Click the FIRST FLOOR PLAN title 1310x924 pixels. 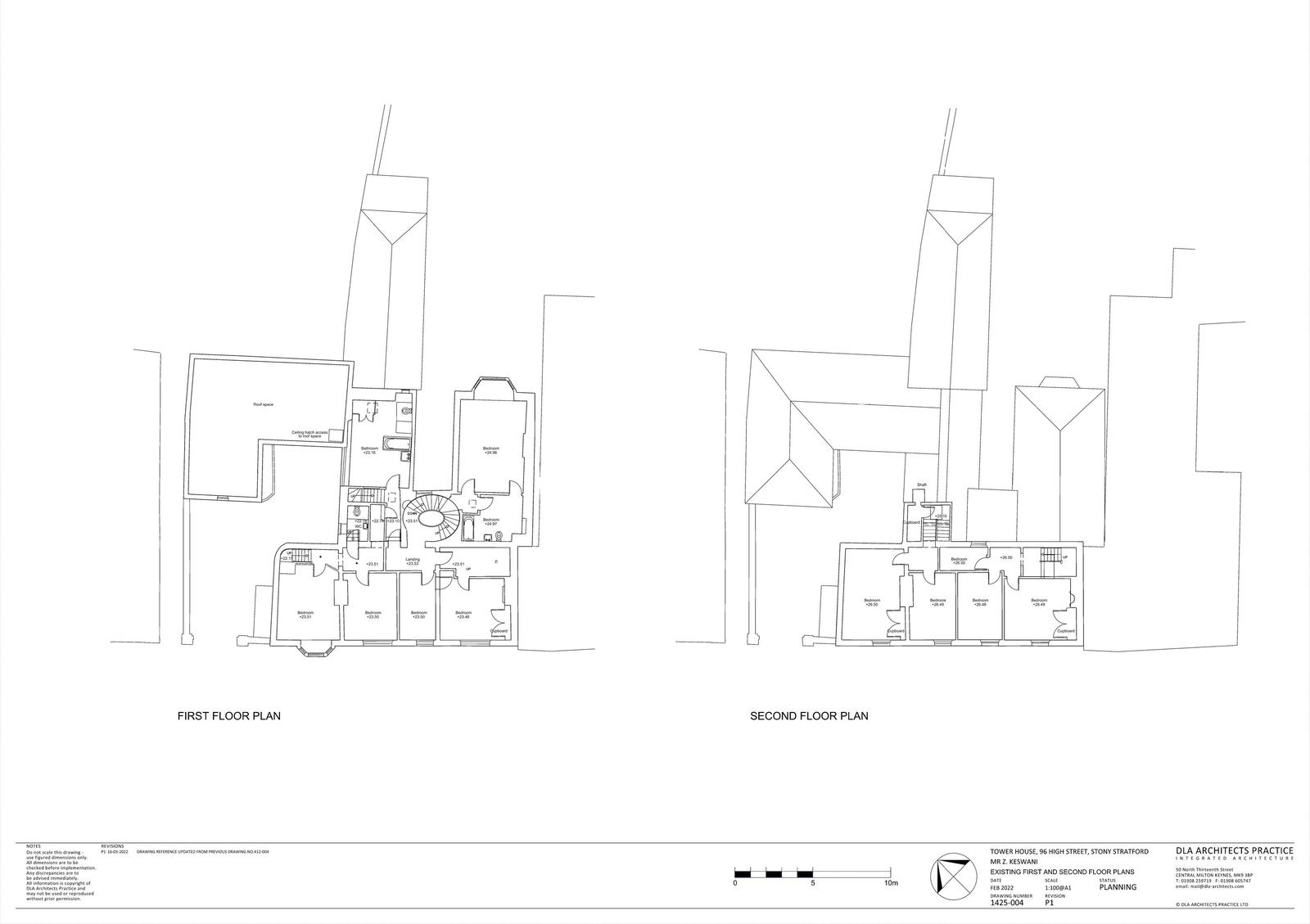(x=229, y=716)
